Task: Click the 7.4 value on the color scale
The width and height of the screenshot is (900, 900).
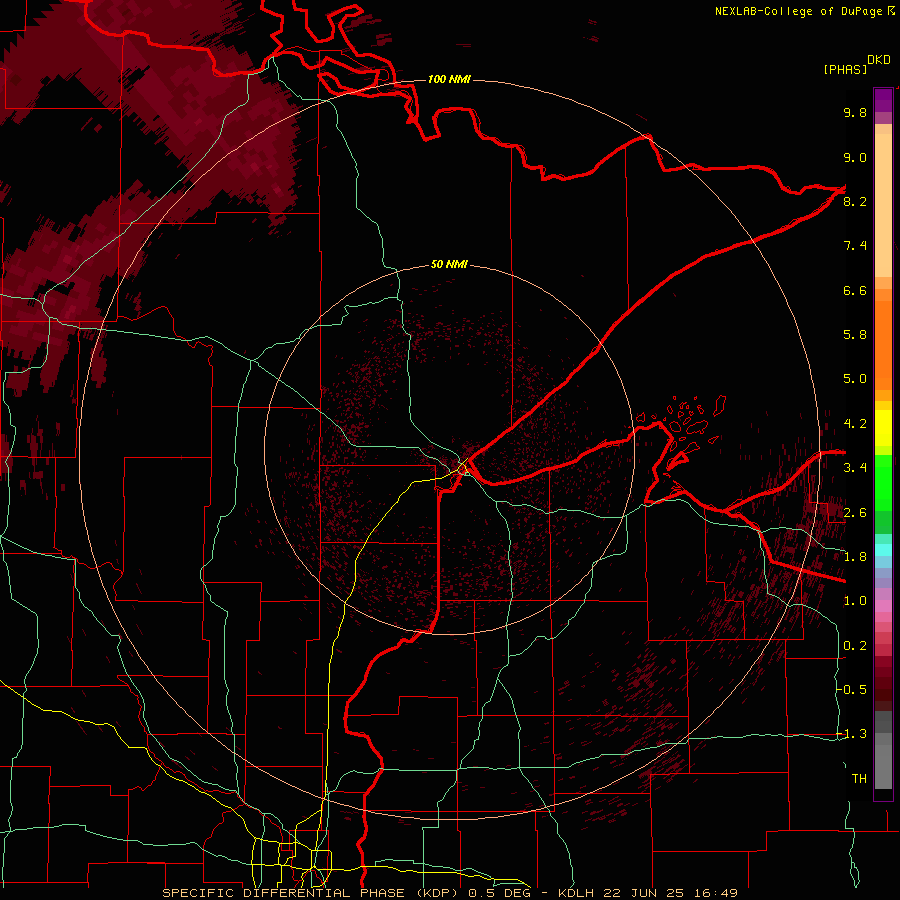Action: [x=855, y=246]
